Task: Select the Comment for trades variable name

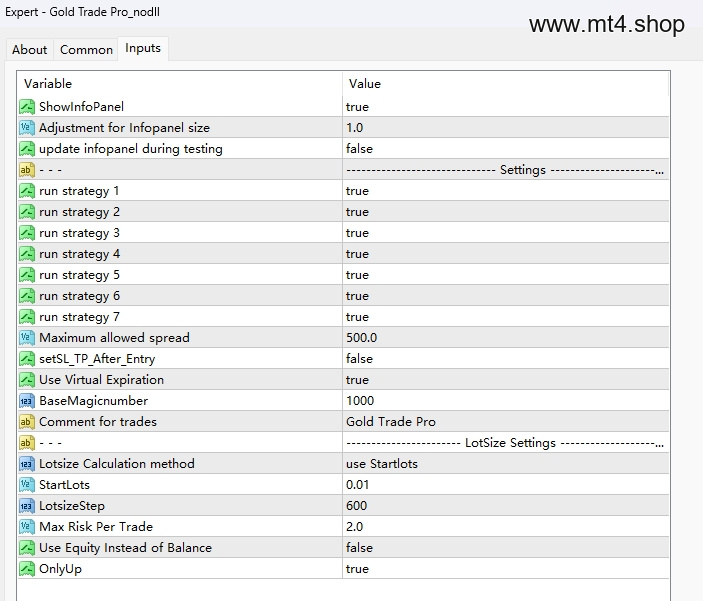Action: click(98, 422)
